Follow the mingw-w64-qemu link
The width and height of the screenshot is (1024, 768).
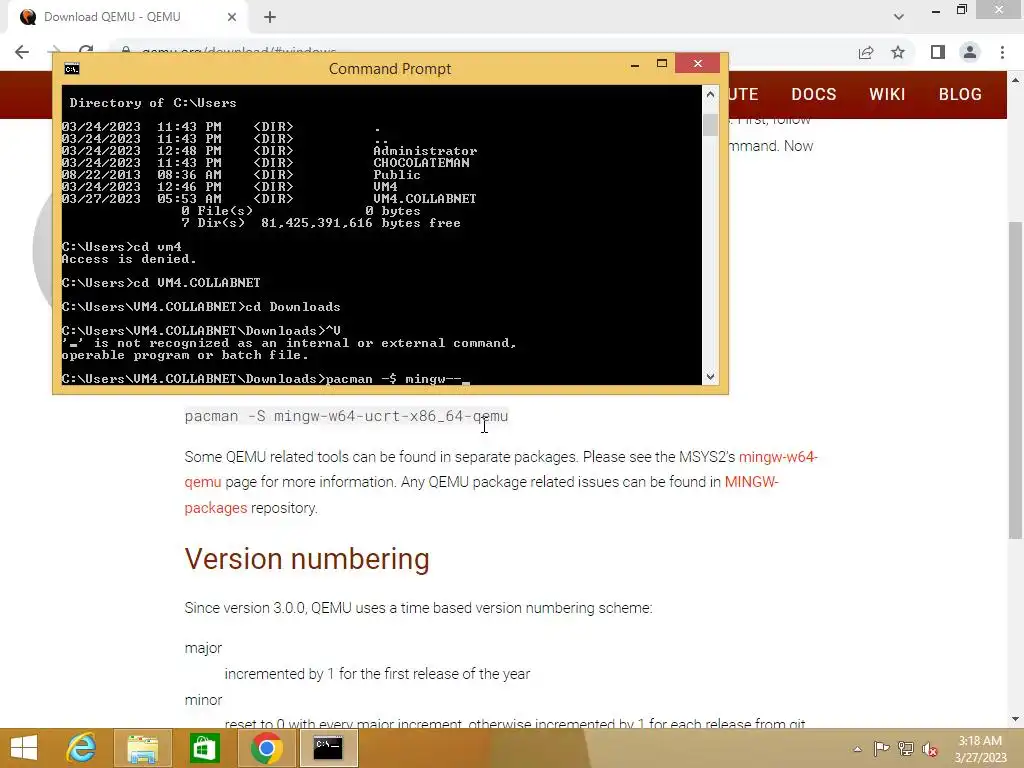click(x=778, y=457)
